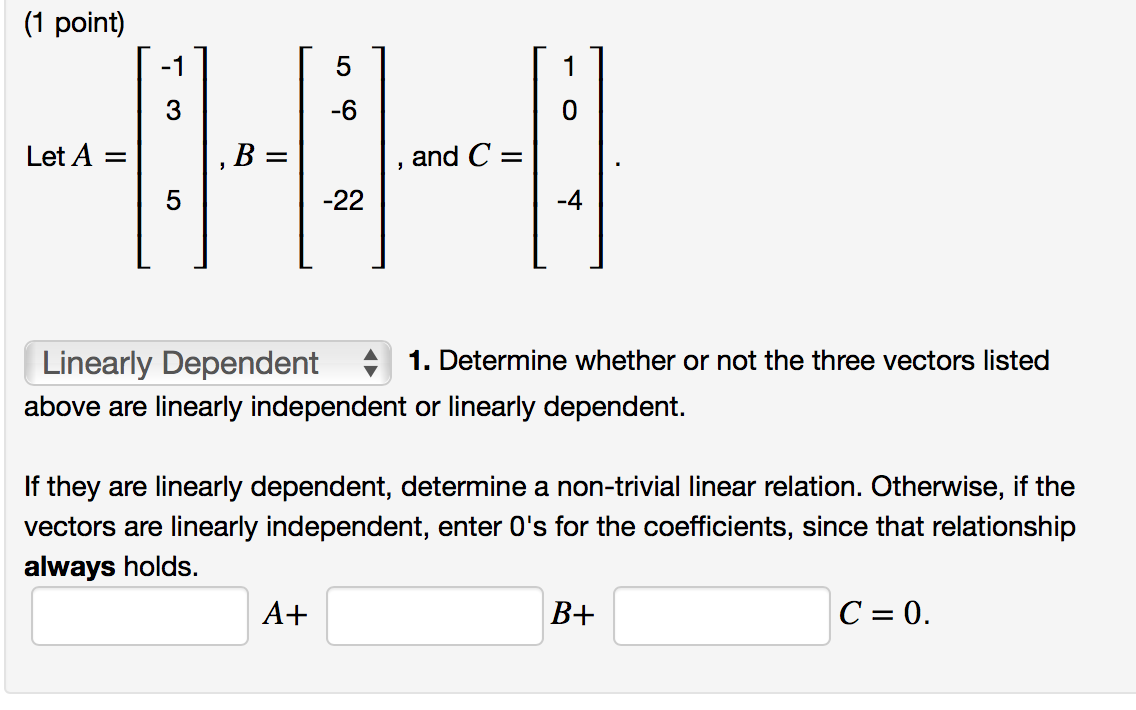
Task: Click inside the coefficient field for B
Action: pos(434,616)
